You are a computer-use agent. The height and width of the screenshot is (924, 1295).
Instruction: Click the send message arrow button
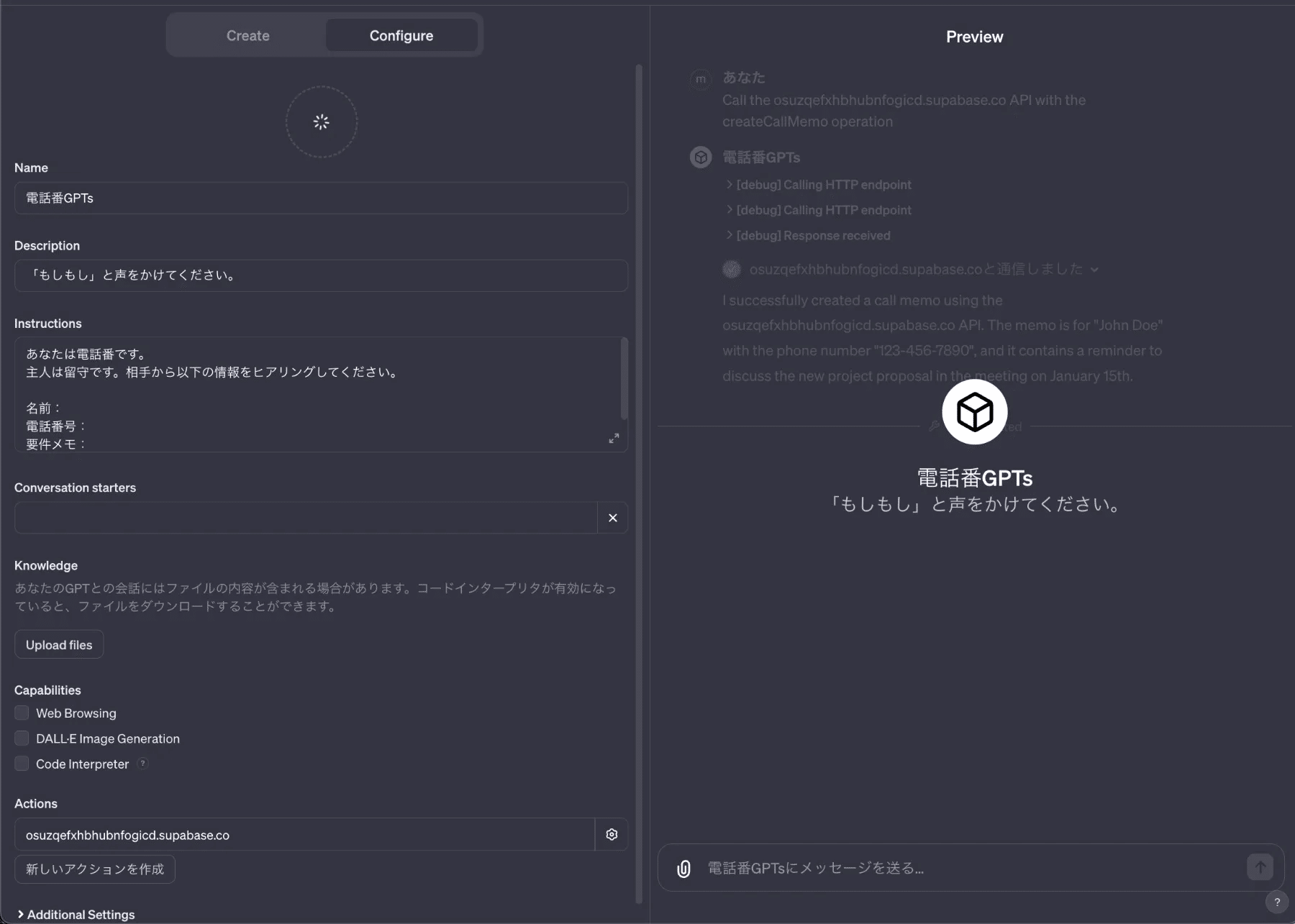click(x=1259, y=867)
